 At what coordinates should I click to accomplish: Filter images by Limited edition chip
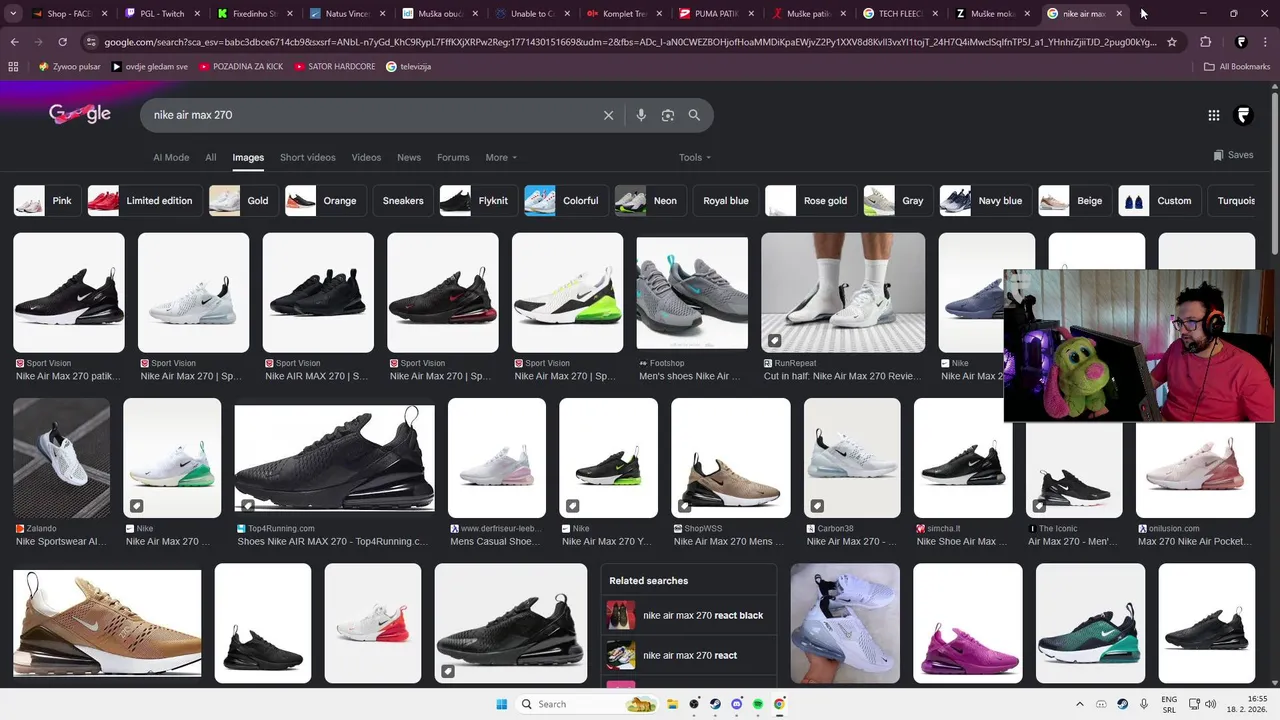click(x=145, y=201)
